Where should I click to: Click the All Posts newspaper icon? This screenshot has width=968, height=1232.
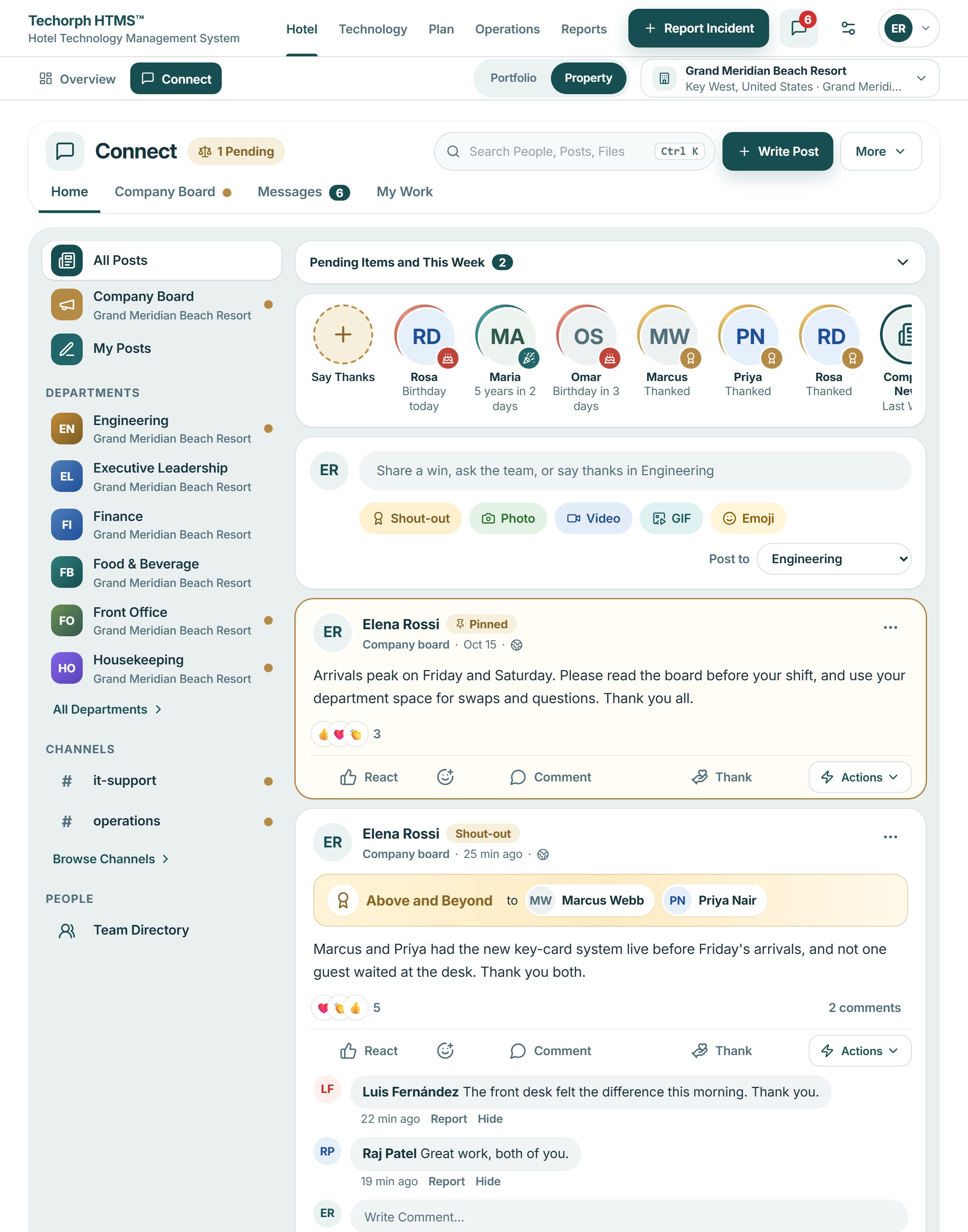click(67, 260)
